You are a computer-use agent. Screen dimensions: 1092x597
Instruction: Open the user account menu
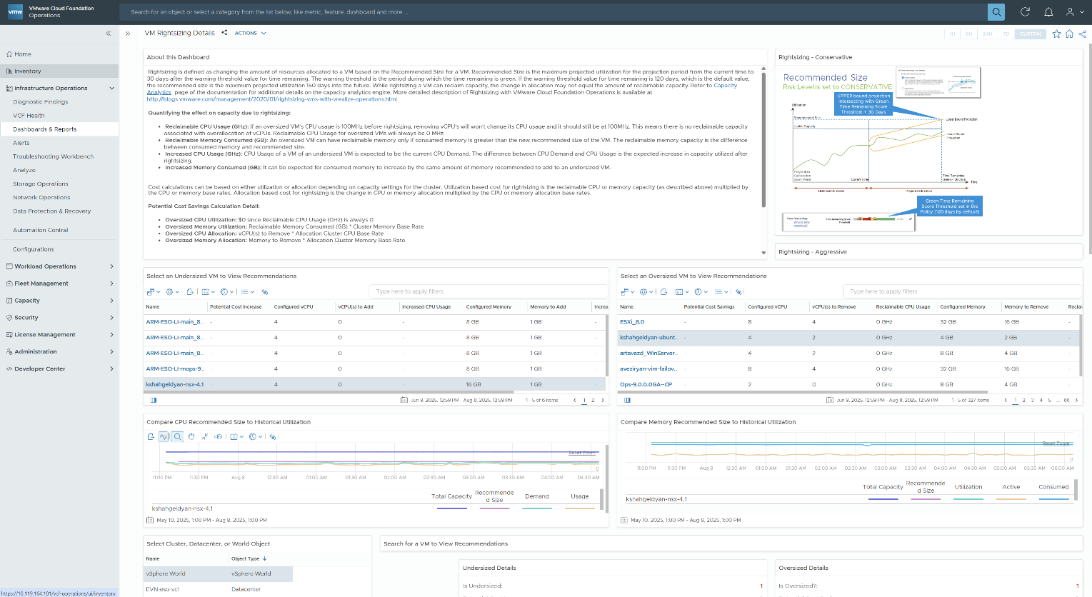[1072, 12]
